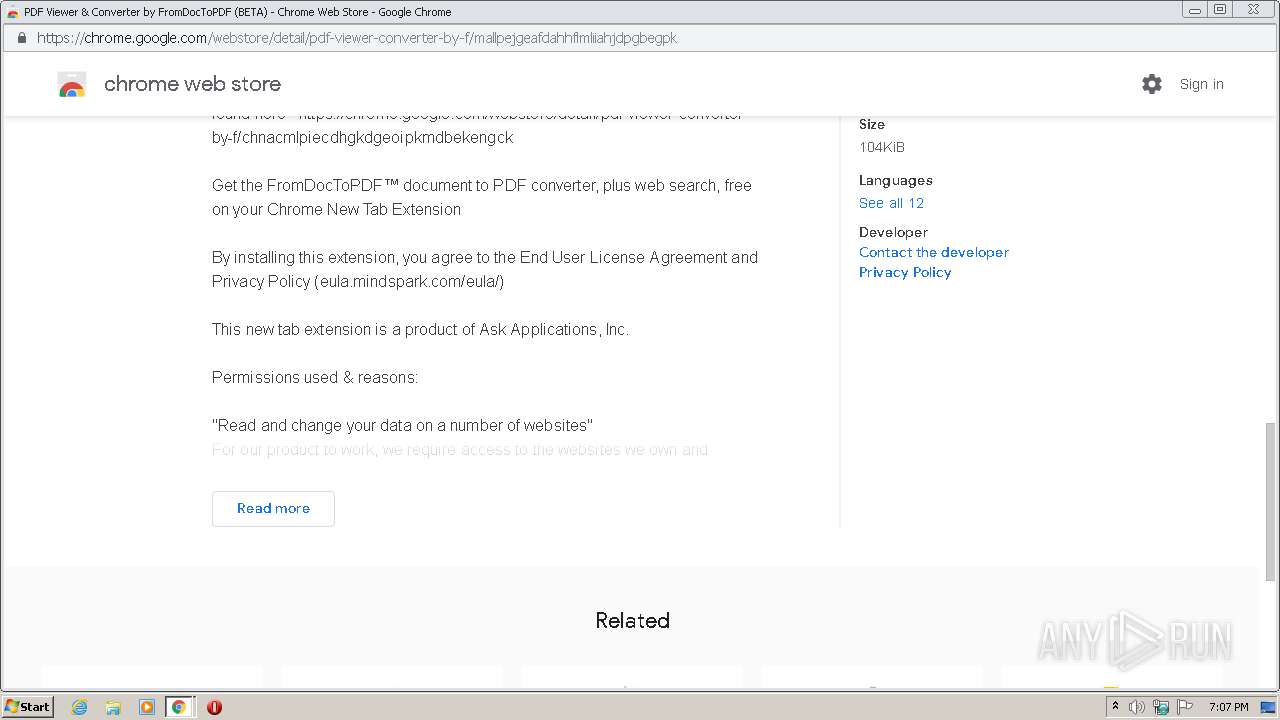Click the chrome web store title text
Viewport: 1280px width, 720px height.
pos(192,84)
